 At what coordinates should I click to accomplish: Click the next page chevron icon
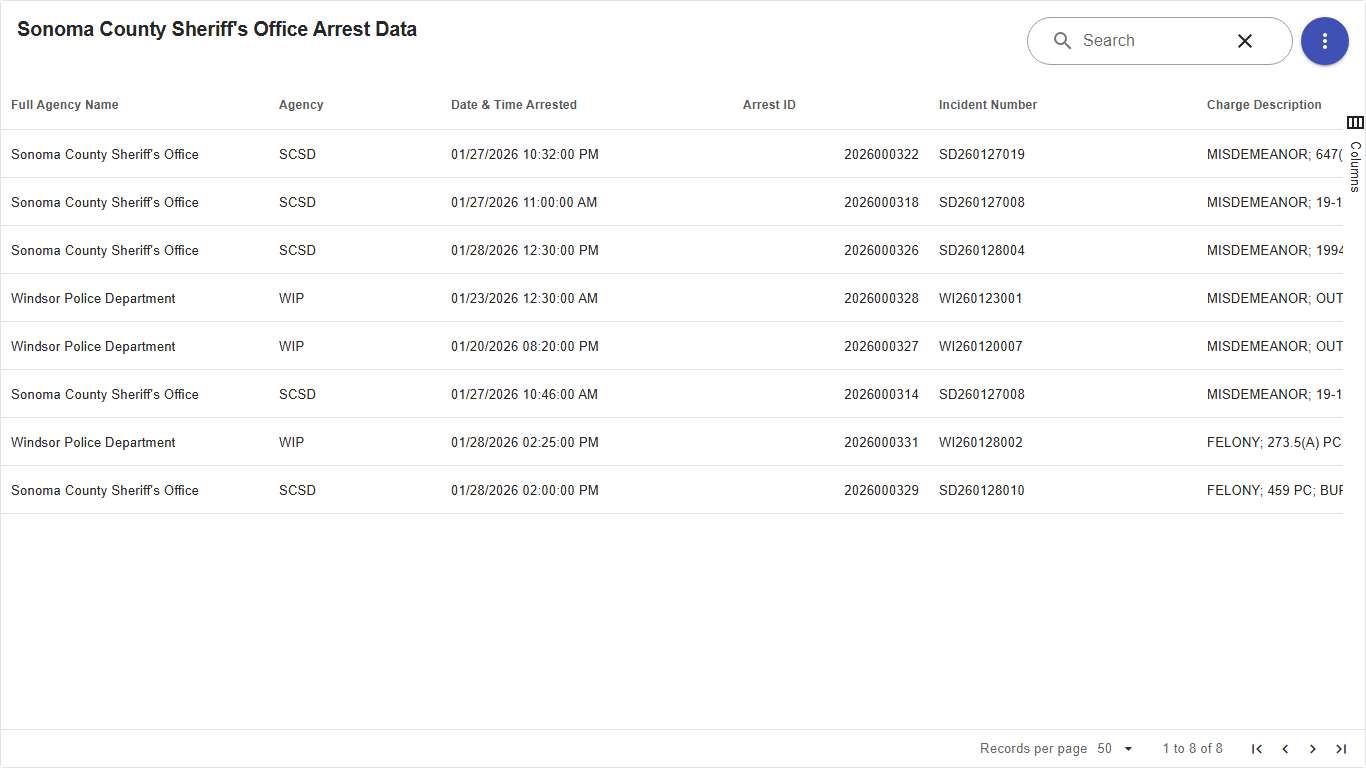click(x=1313, y=748)
